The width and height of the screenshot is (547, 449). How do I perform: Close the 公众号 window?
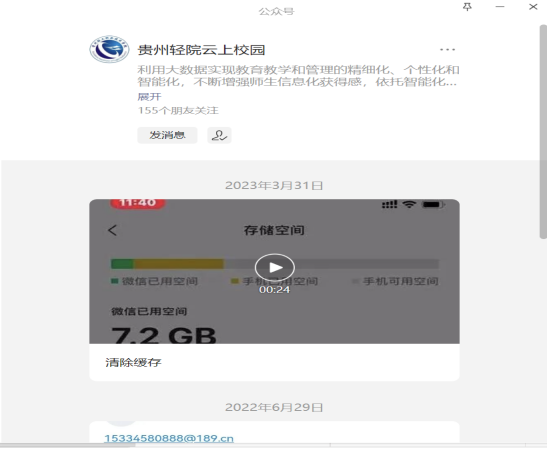533,7
